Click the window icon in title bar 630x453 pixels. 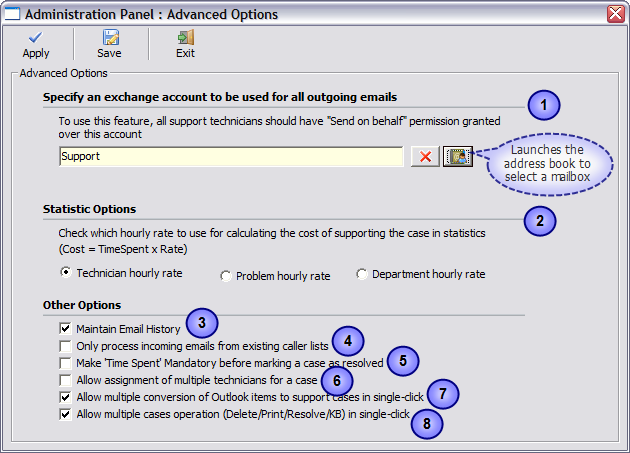coord(12,14)
